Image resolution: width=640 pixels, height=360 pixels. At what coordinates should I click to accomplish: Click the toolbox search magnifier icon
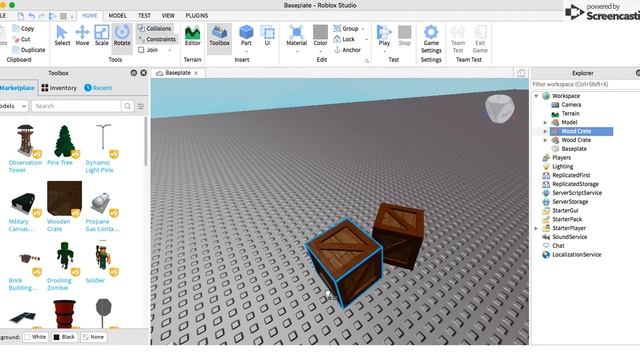[128, 106]
